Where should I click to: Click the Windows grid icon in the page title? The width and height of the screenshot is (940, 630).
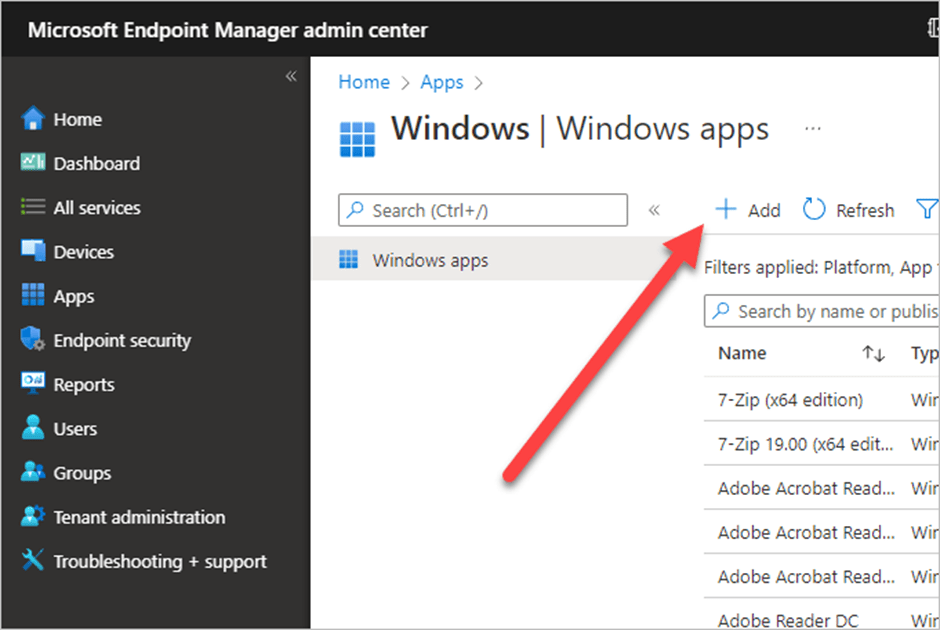click(357, 139)
